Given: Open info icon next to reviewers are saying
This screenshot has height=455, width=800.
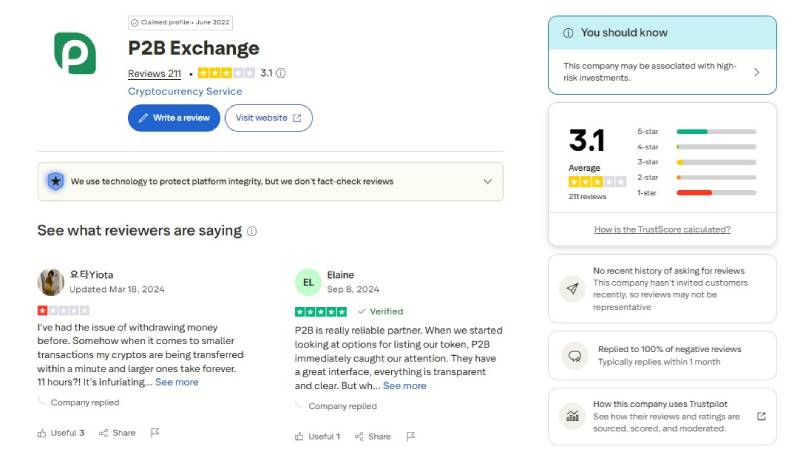Looking at the screenshot, I should point(252,231).
